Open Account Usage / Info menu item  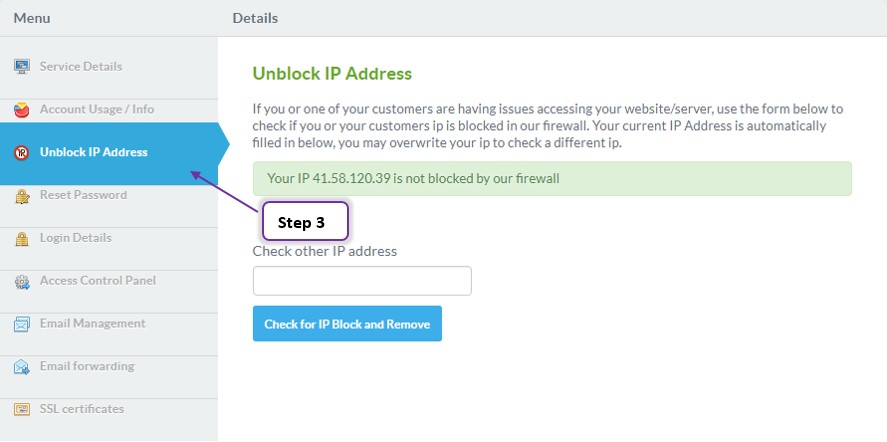pos(109,110)
